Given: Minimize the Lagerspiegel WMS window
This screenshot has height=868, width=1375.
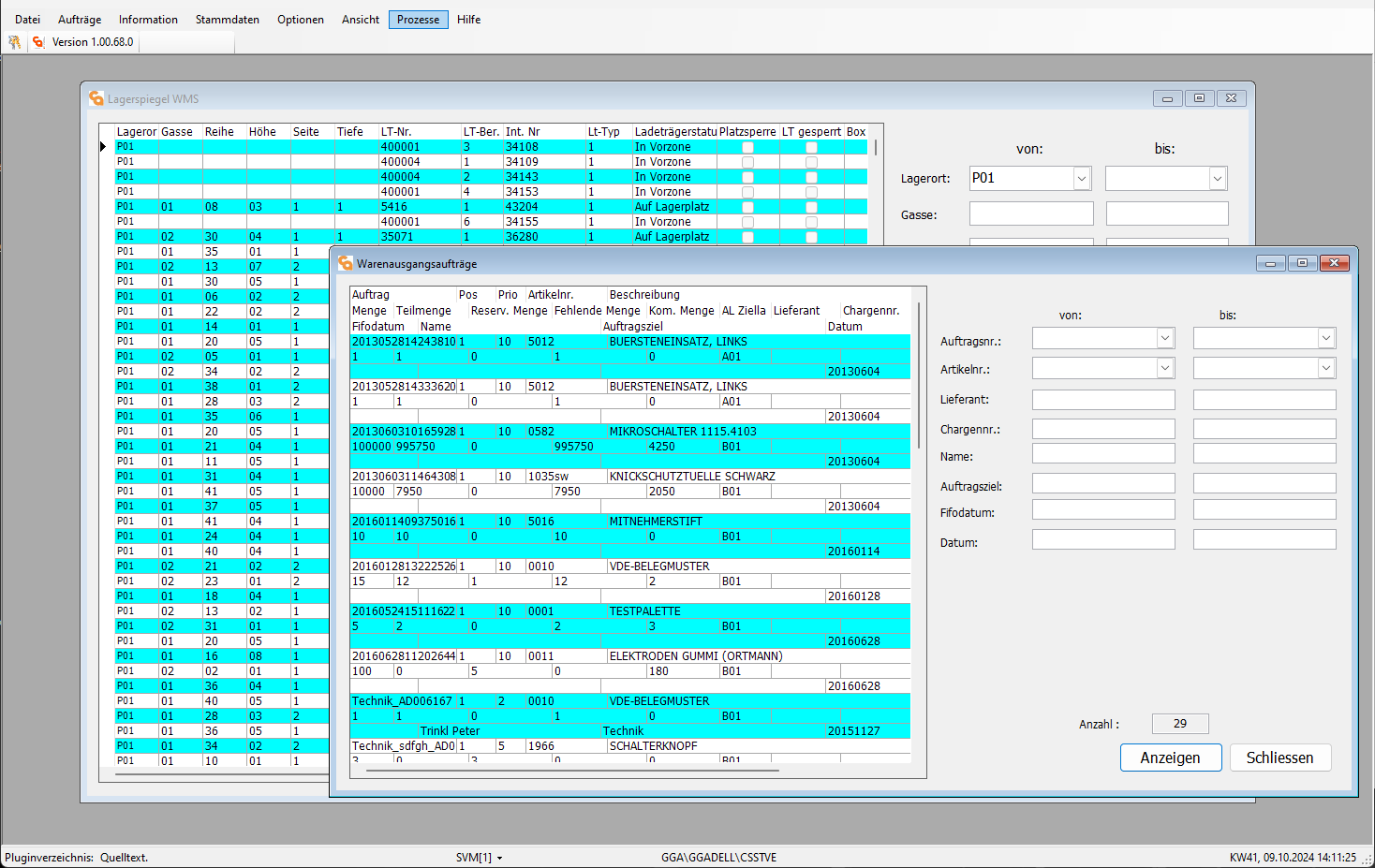Looking at the screenshot, I should point(1167,97).
